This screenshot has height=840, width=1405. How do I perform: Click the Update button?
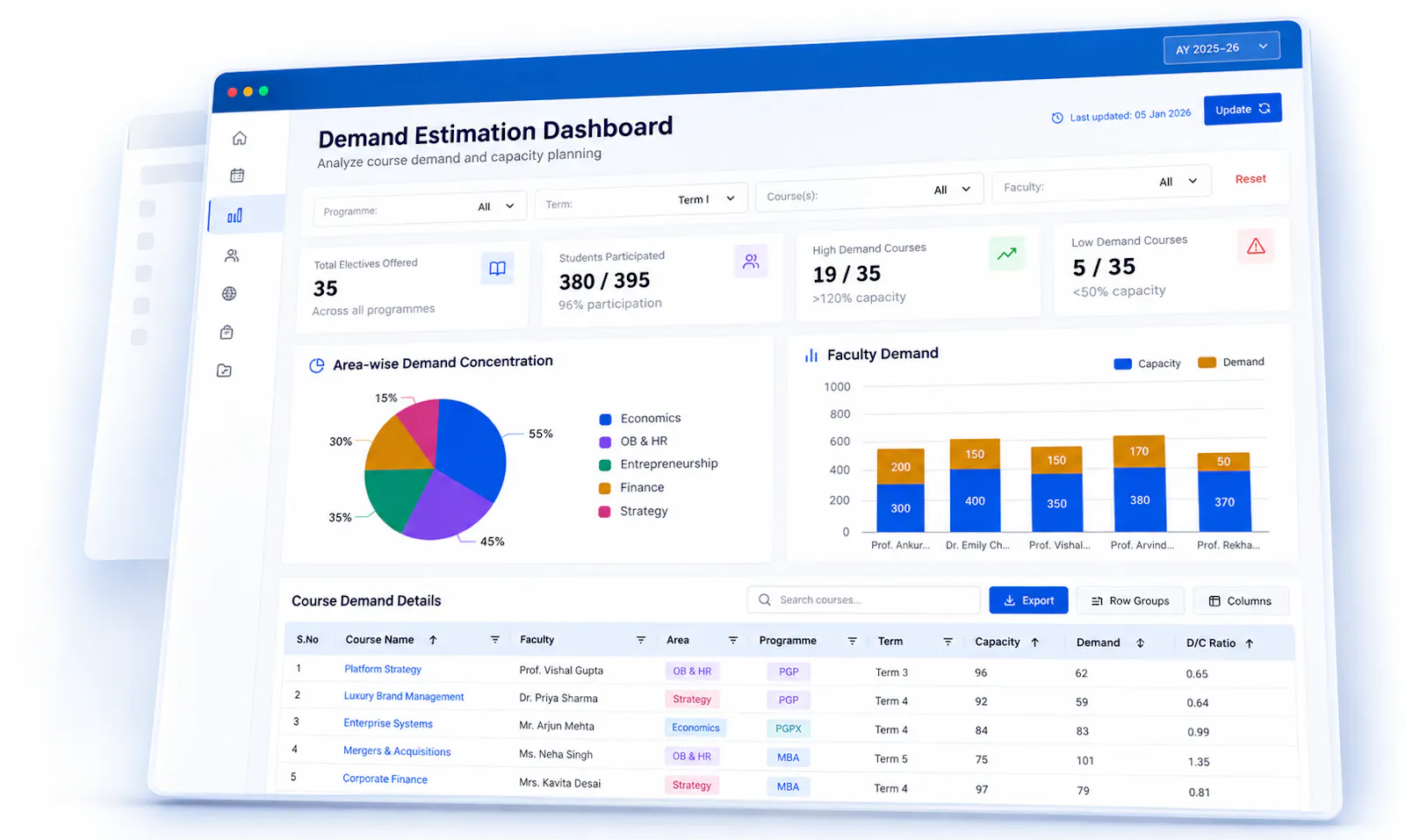pyautogui.click(x=1243, y=109)
